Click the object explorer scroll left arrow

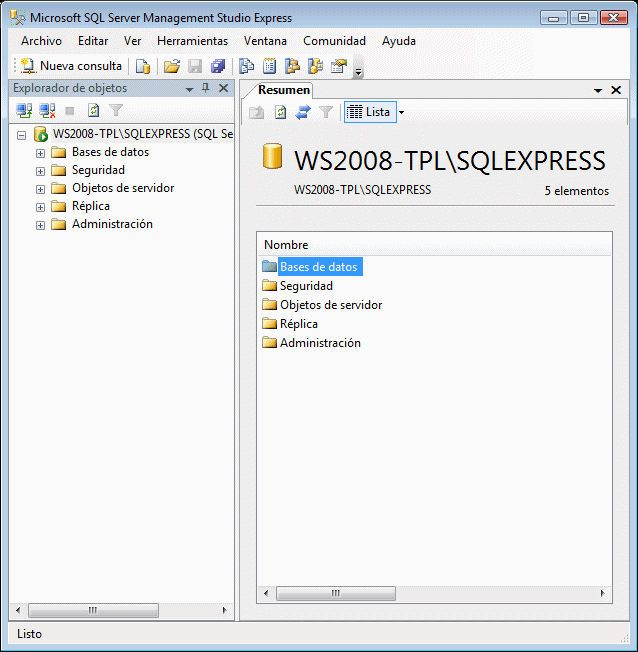click(x=18, y=610)
